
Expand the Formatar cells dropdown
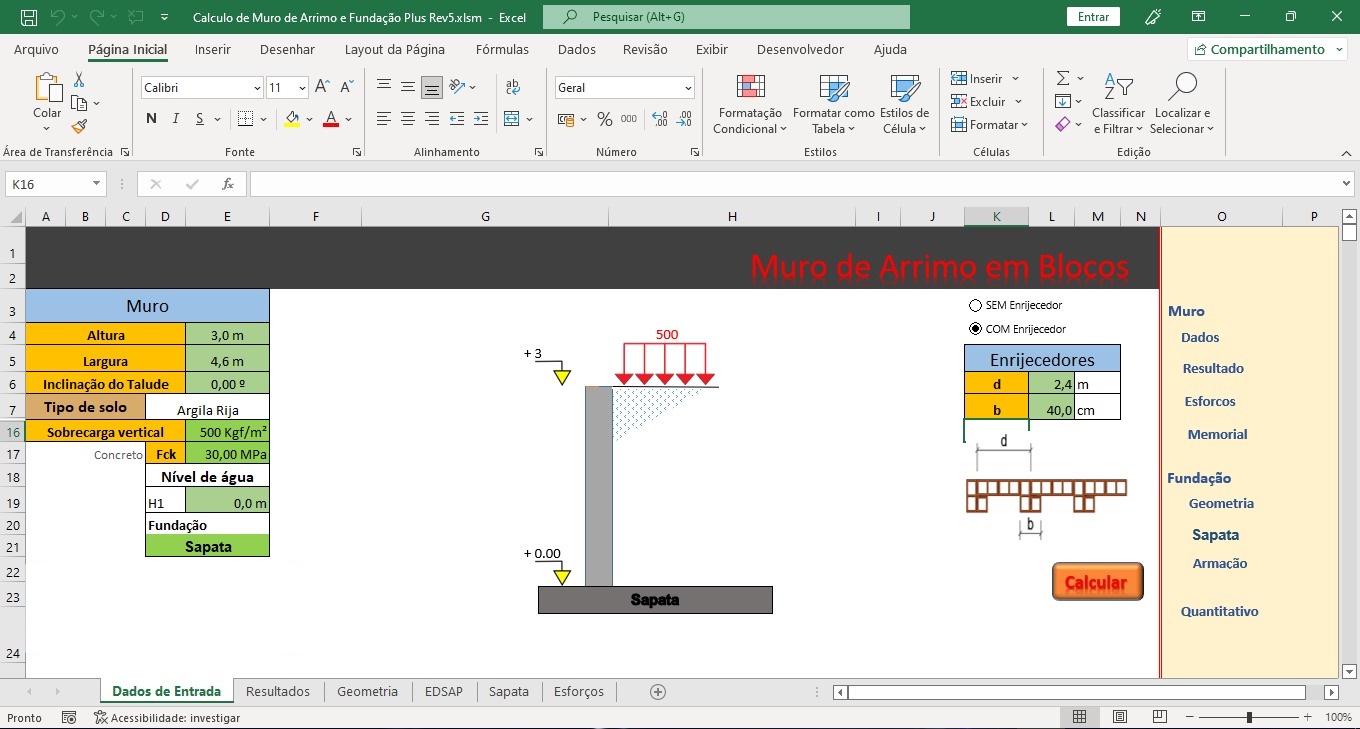coord(1025,125)
